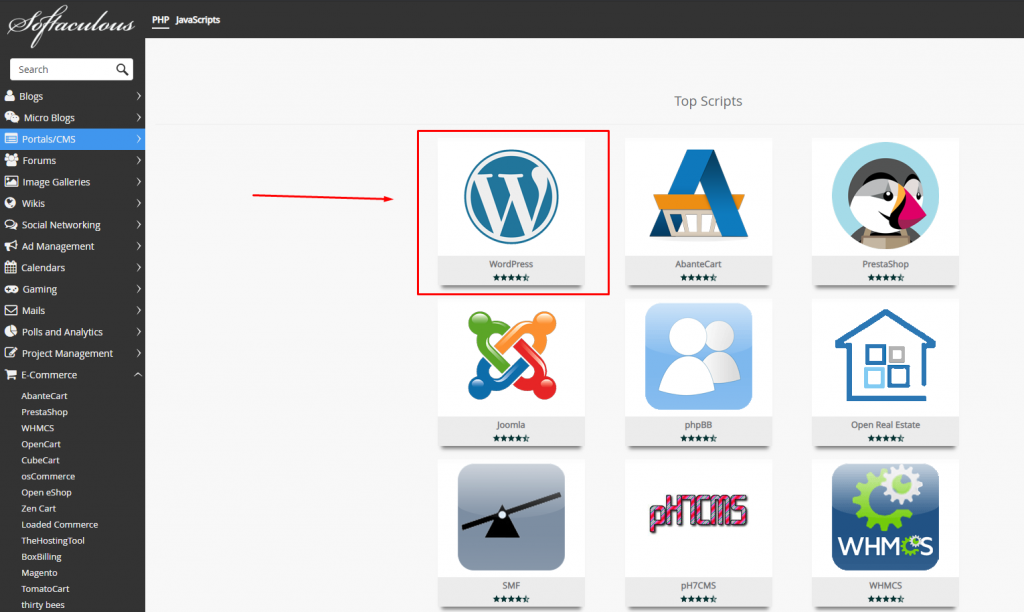The width and height of the screenshot is (1024, 612).
Task: Open TomatoCart in the sidebar
Action: click(45, 588)
